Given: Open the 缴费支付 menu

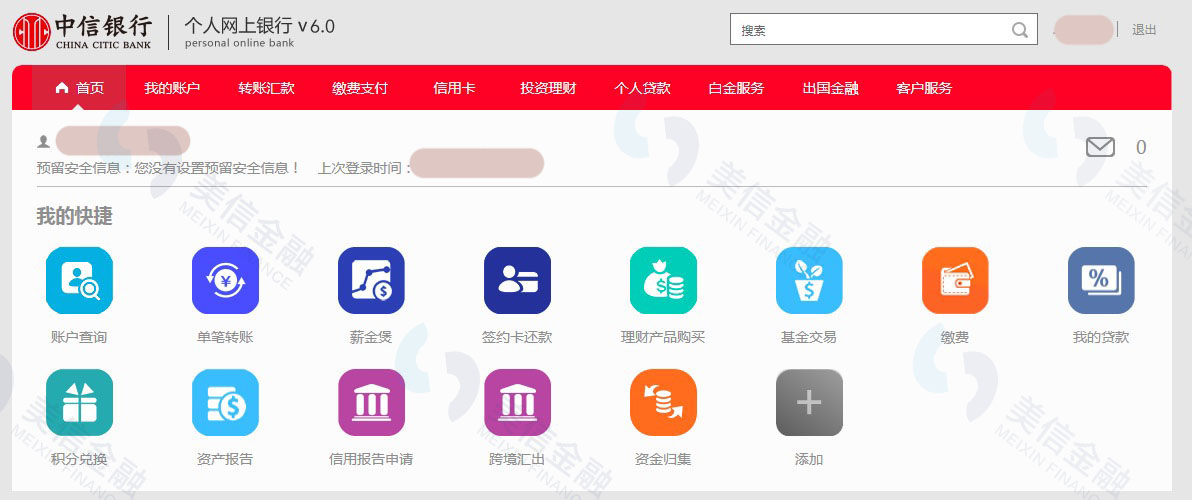Looking at the screenshot, I should point(360,88).
